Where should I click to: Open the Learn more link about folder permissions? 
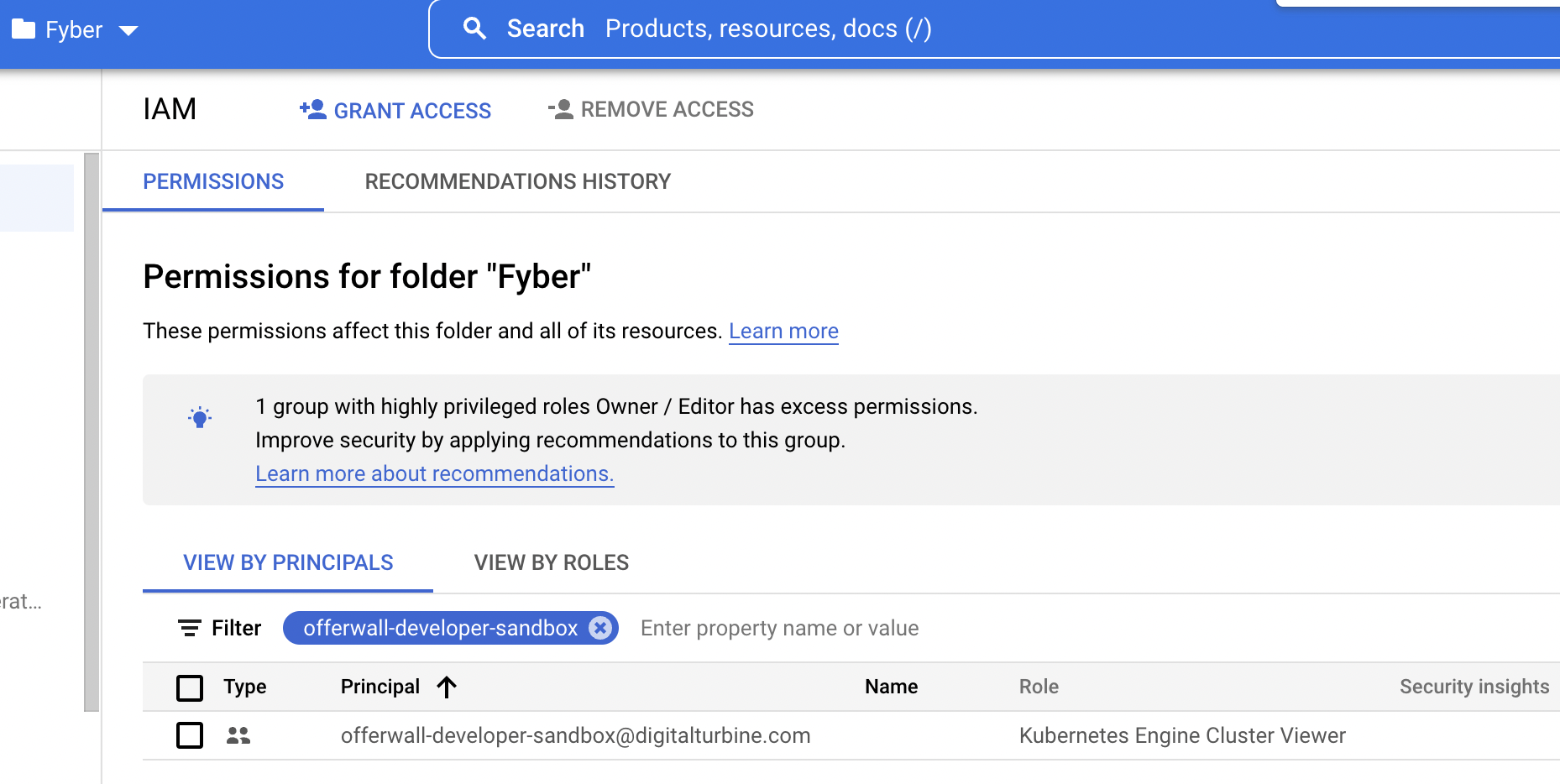coord(783,332)
